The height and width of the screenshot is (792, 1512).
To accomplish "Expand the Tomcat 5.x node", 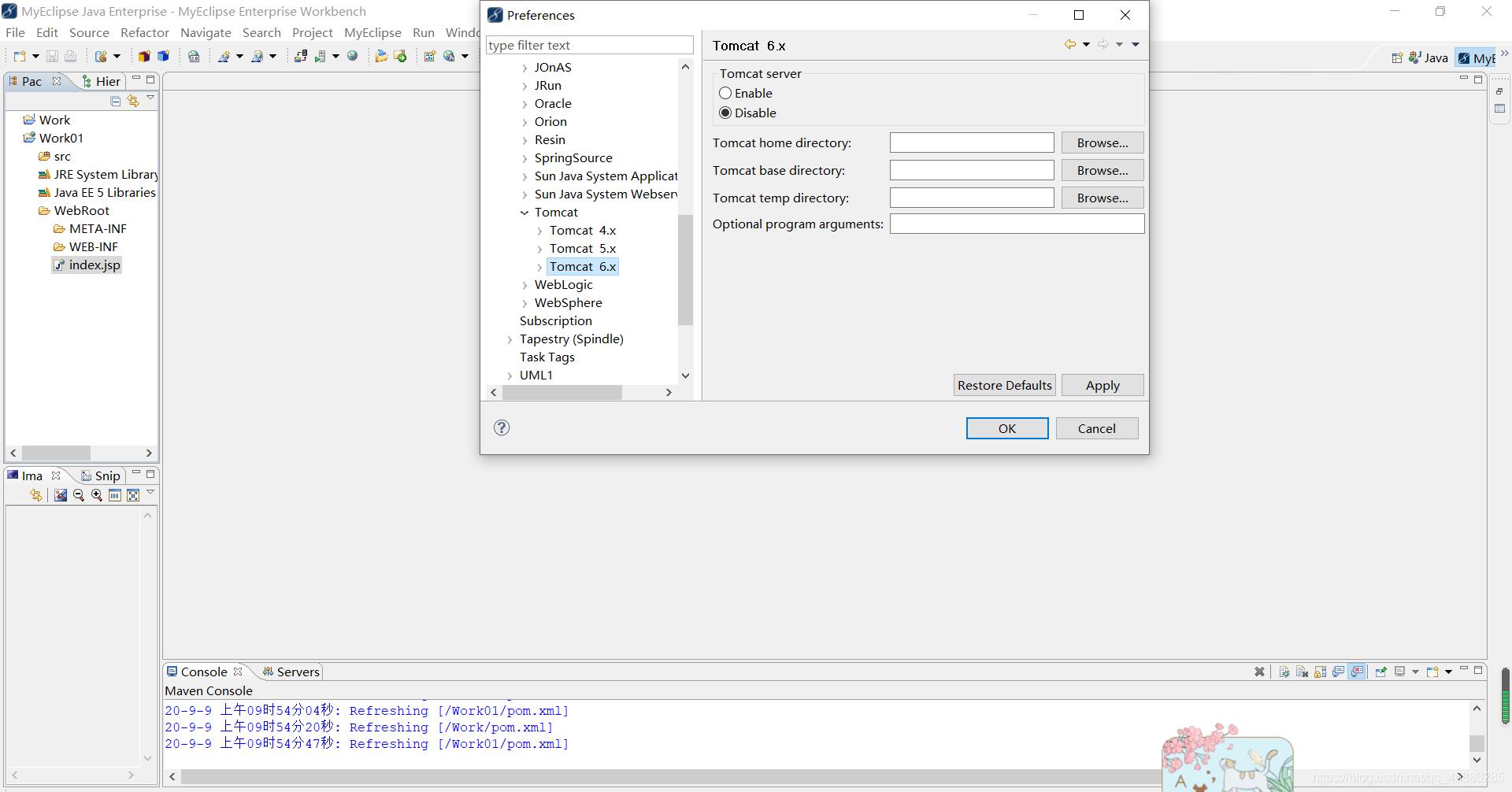I will pos(539,249).
